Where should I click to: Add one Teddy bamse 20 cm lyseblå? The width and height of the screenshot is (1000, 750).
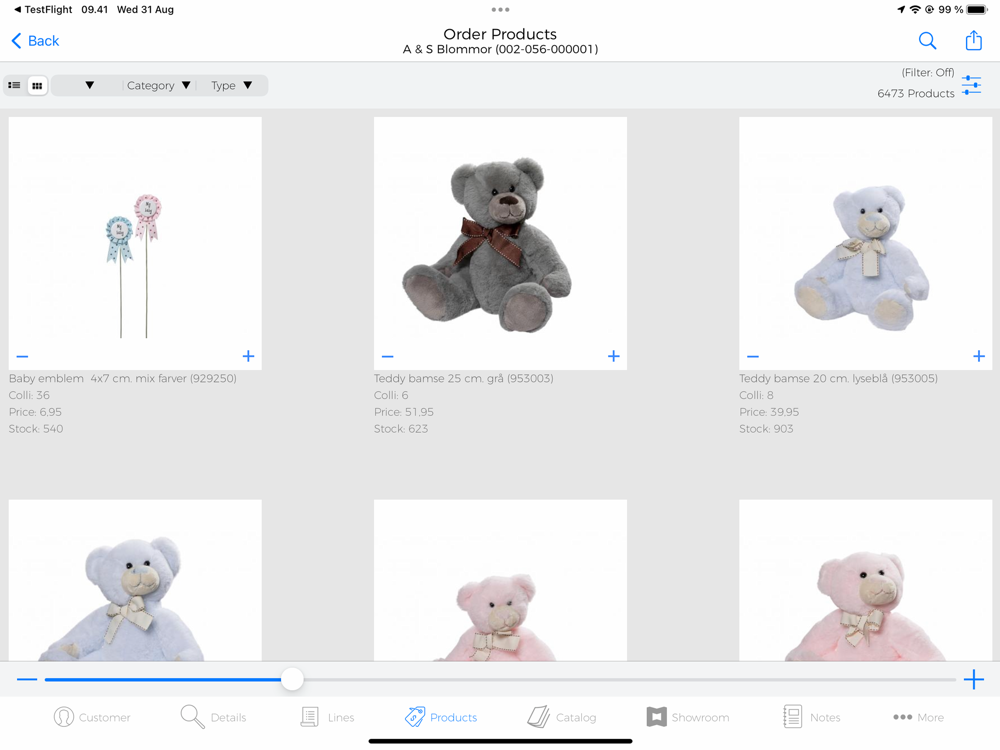coord(979,356)
